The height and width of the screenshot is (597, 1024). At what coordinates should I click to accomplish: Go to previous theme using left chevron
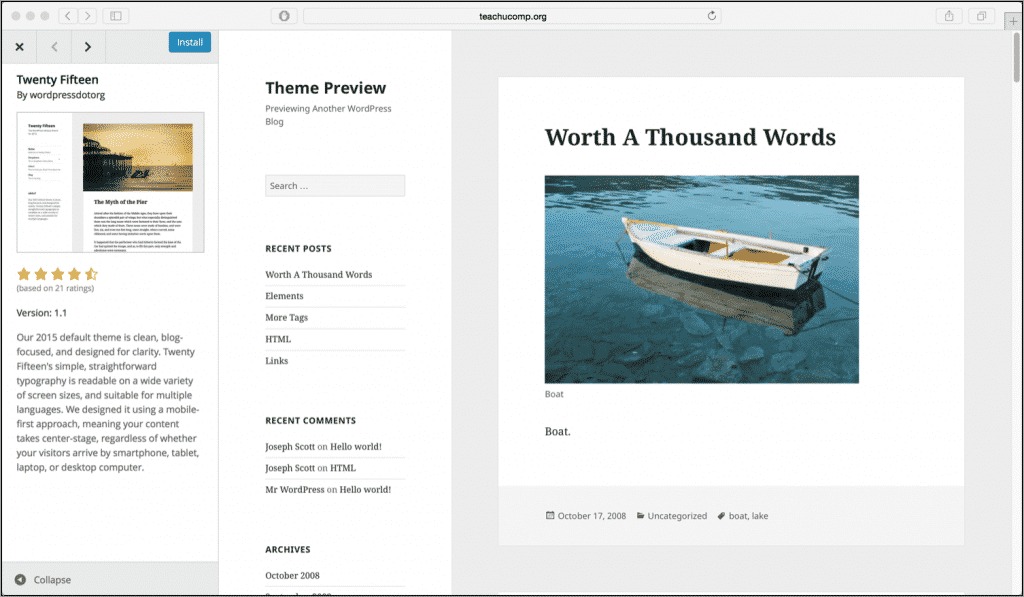click(54, 47)
